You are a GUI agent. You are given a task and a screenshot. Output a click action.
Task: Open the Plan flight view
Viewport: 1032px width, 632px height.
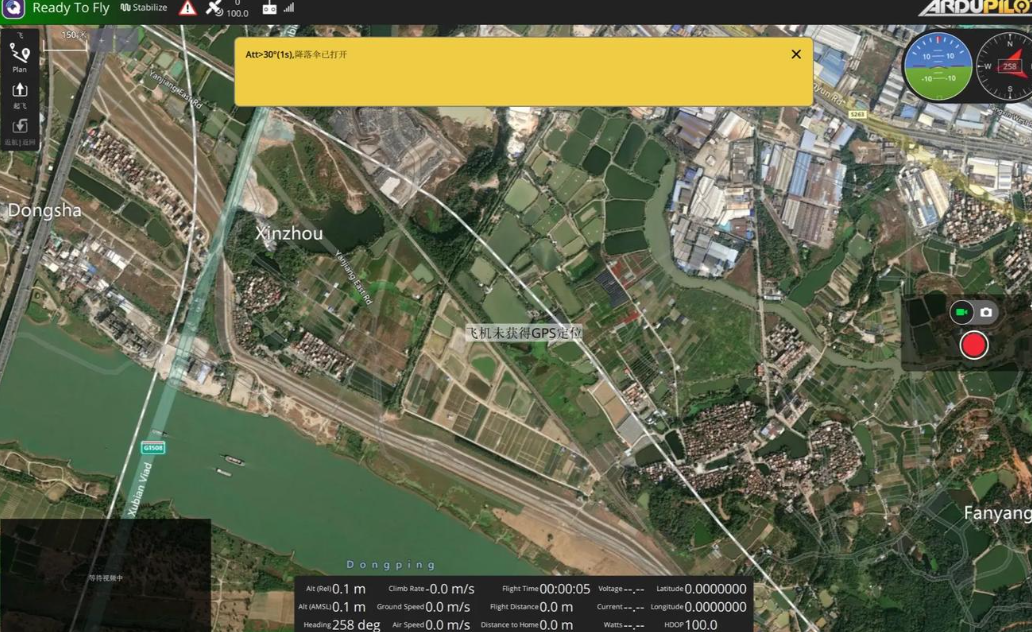20,56
